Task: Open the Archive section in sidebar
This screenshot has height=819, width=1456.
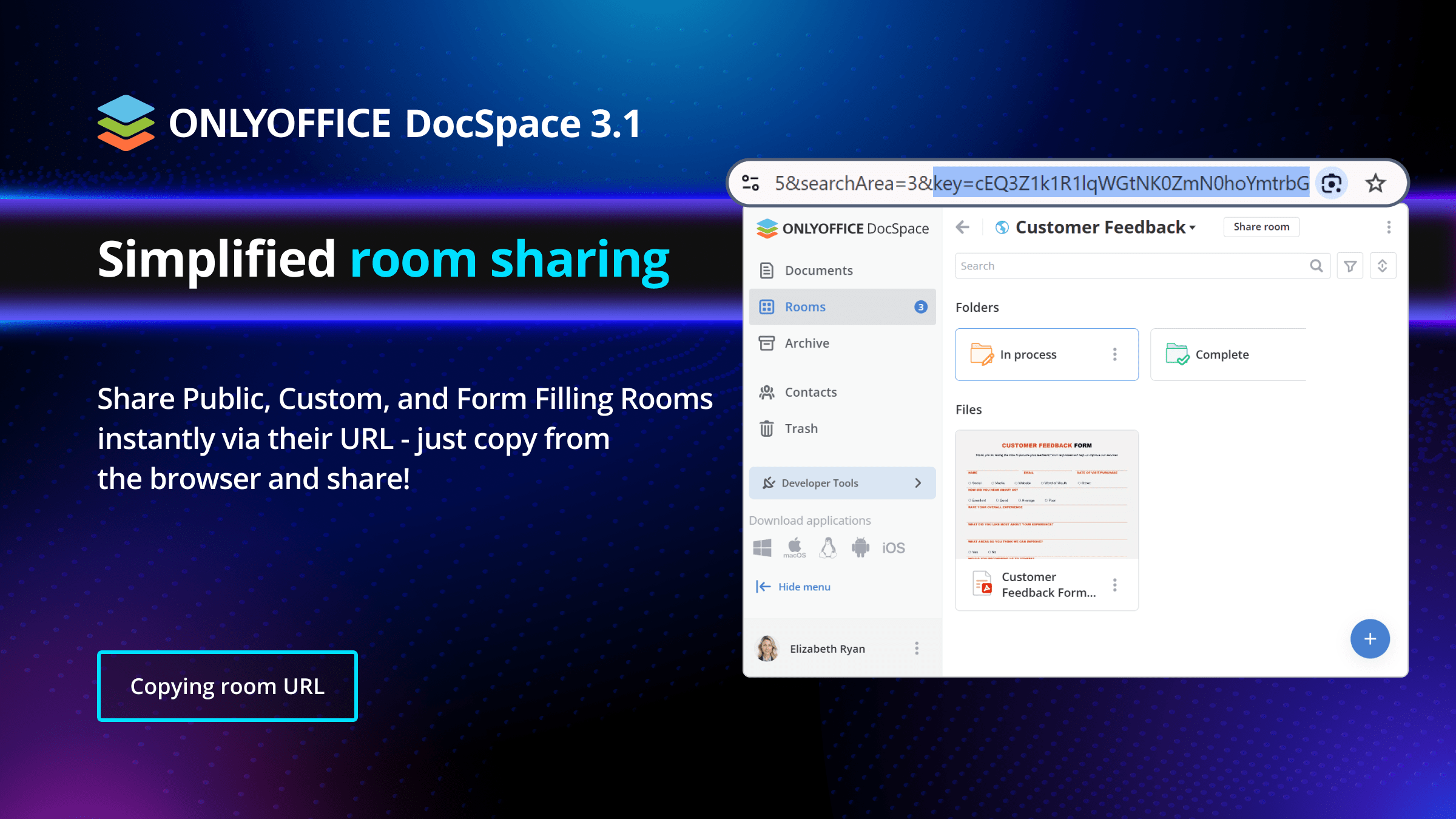Action: pos(806,343)
